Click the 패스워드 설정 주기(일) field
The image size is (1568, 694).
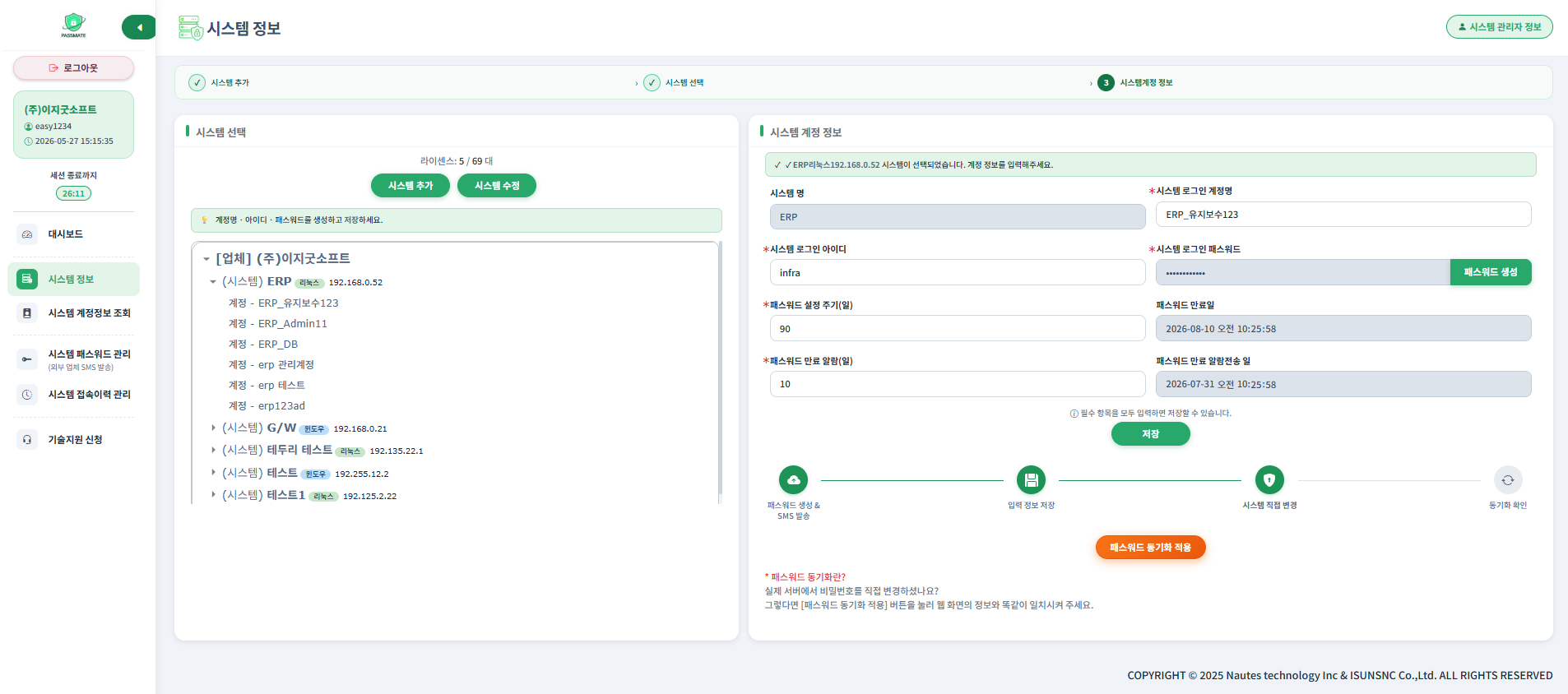pyautogui.click(x=958, y=329)
